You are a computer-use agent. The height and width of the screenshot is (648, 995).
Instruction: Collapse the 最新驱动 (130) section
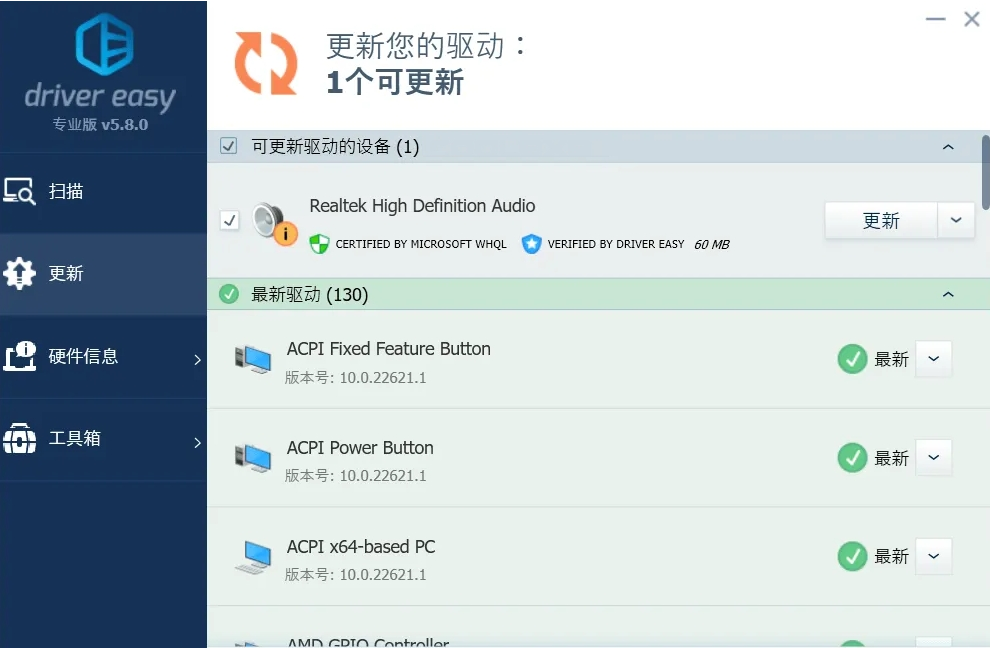pyautogui.click(x=948, y=294)
